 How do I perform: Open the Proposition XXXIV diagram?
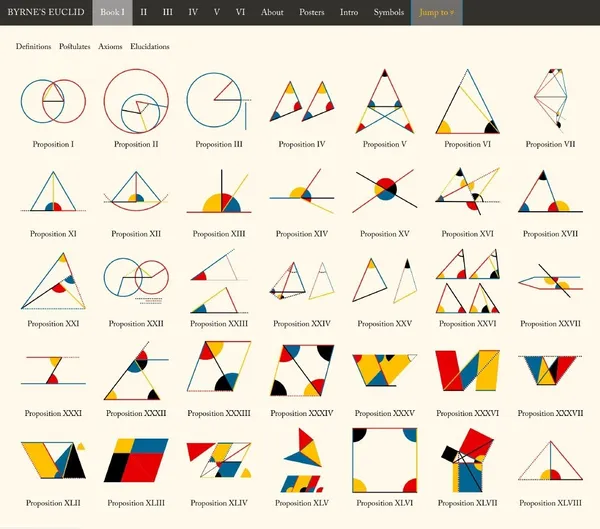(x=302, y=370)
